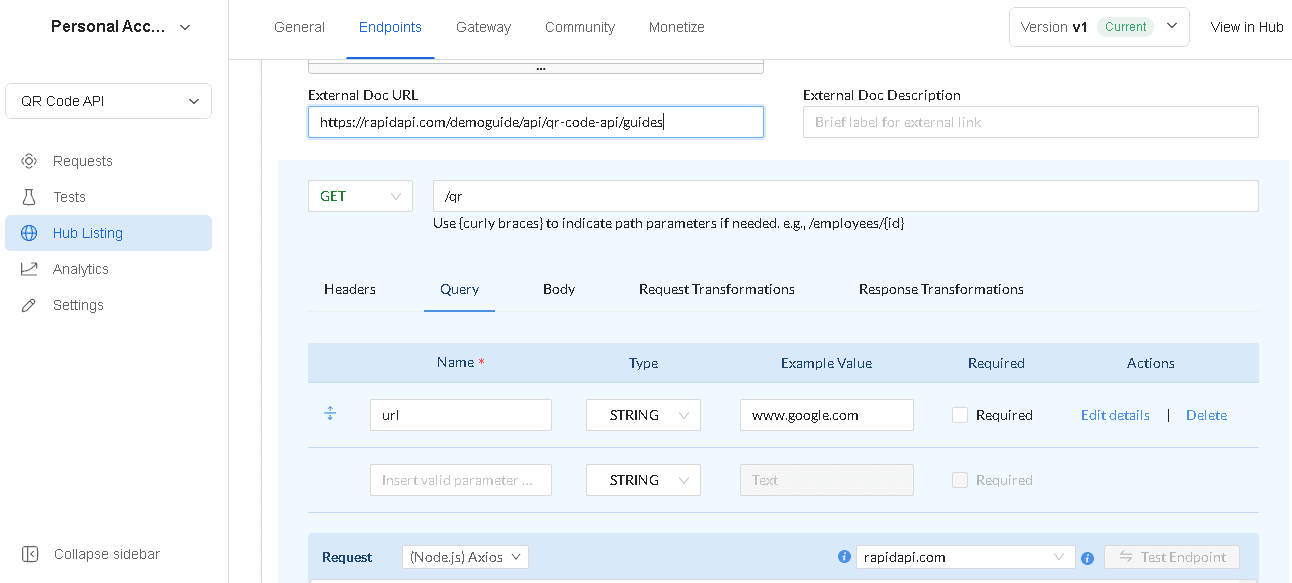Open the Community tab
The image size is (1292, 583).
pos(580,27)
